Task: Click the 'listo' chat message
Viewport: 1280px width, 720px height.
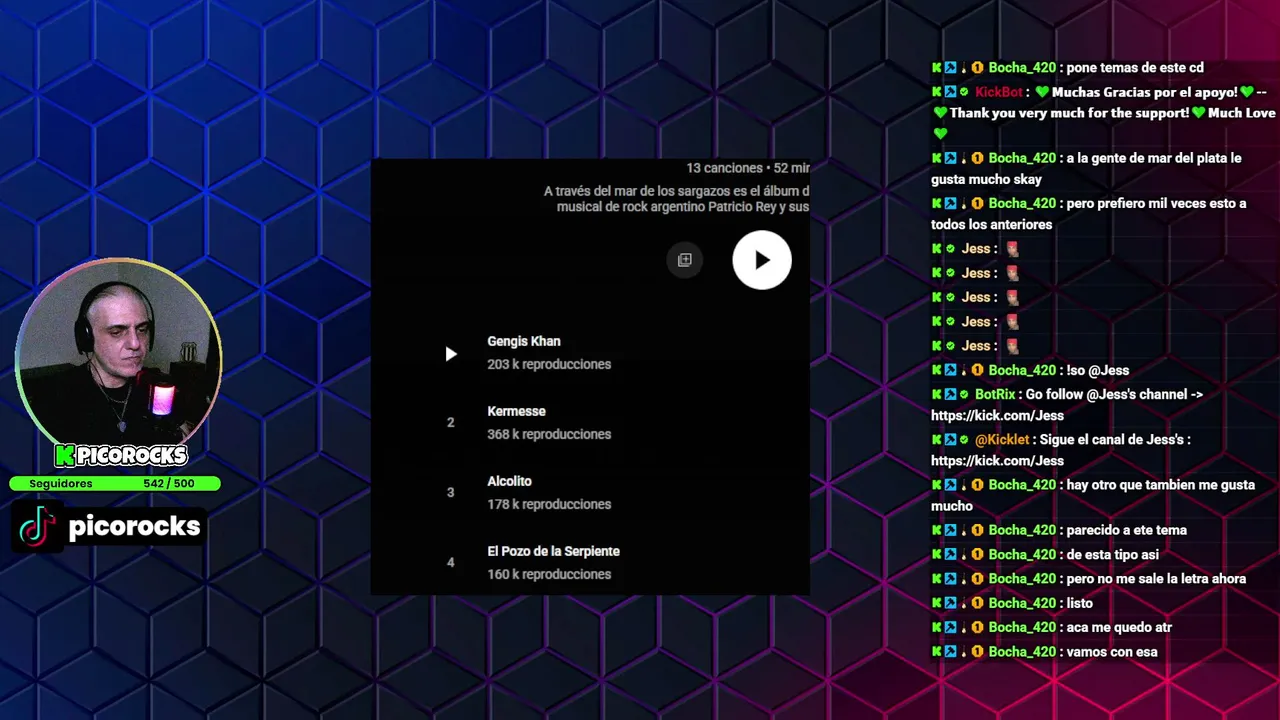Action: coord(1080,604)
